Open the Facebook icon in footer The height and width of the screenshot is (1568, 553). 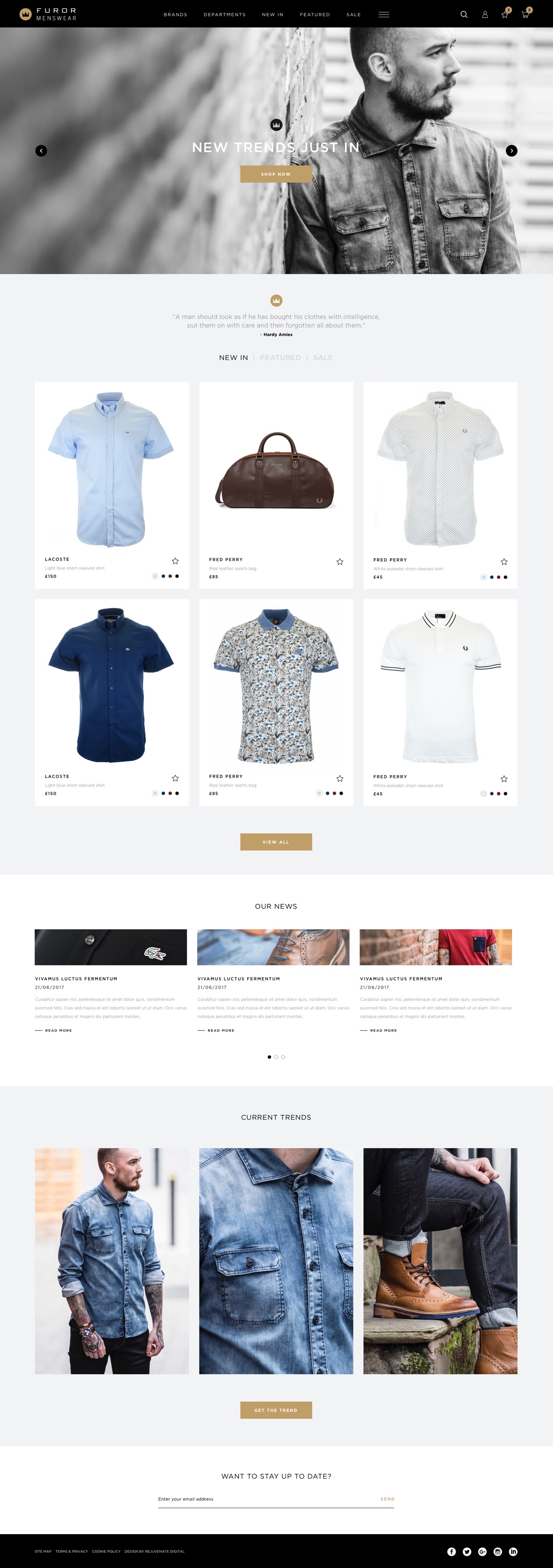click(451, 1552)
